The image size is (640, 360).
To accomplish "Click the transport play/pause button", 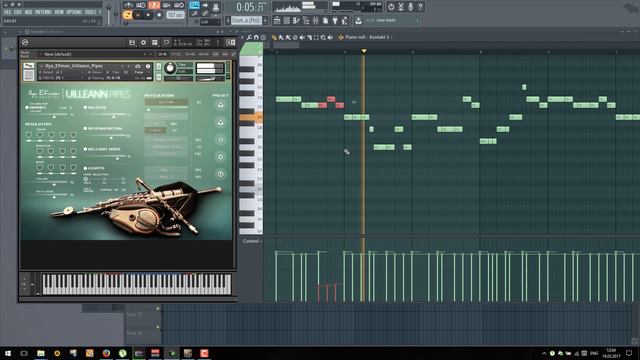I will coord(138,15).
